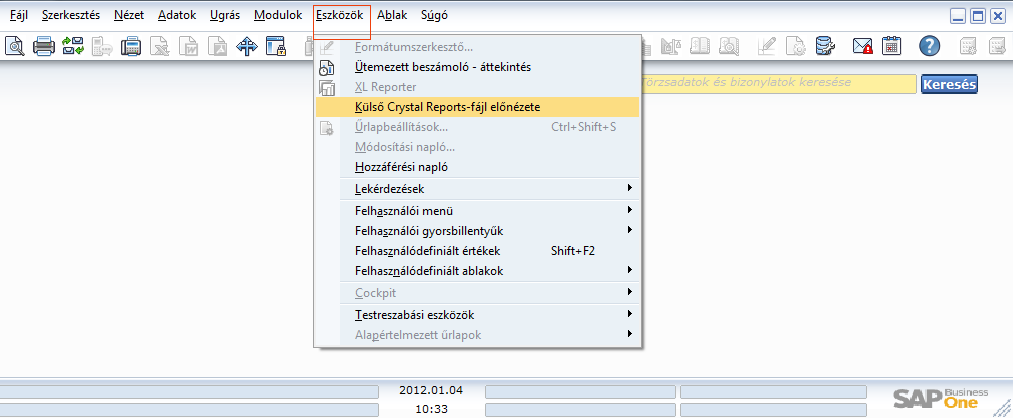Click the Törzsadatok és bizonylatok search field

click(x=777, y=84)
